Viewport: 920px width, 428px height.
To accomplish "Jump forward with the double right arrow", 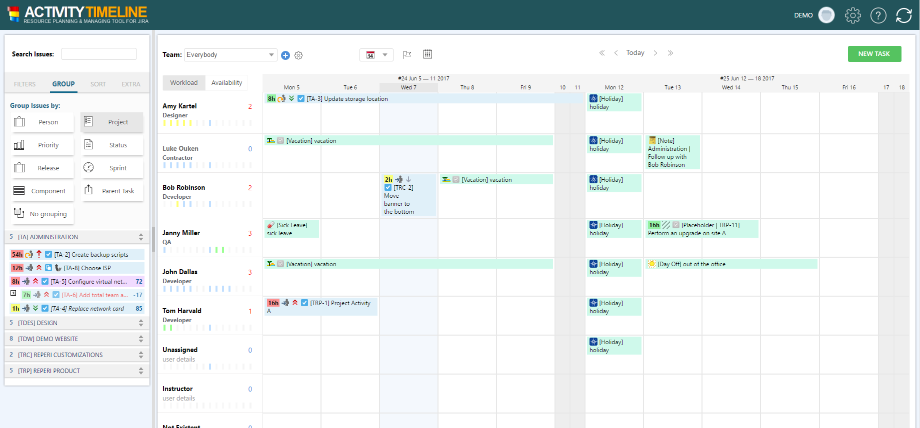I will [670, 53].
